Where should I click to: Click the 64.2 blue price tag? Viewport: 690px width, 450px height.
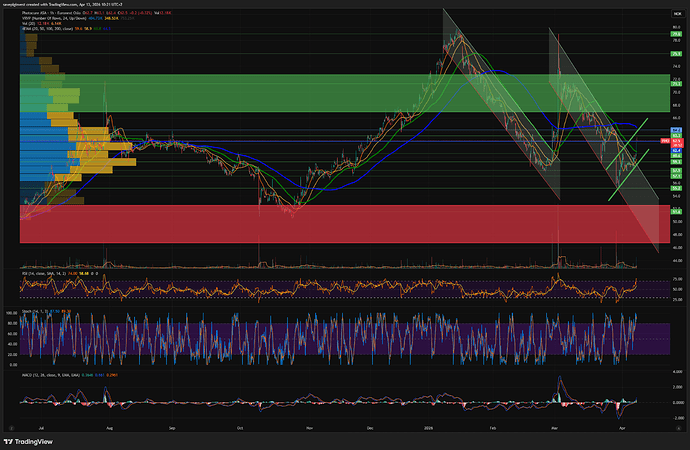click(x=676, y=131)
